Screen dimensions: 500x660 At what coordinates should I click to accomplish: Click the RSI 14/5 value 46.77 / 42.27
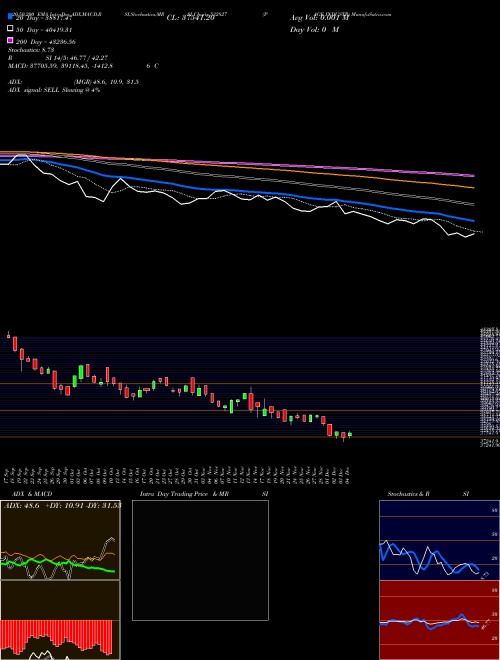[77, 58]
